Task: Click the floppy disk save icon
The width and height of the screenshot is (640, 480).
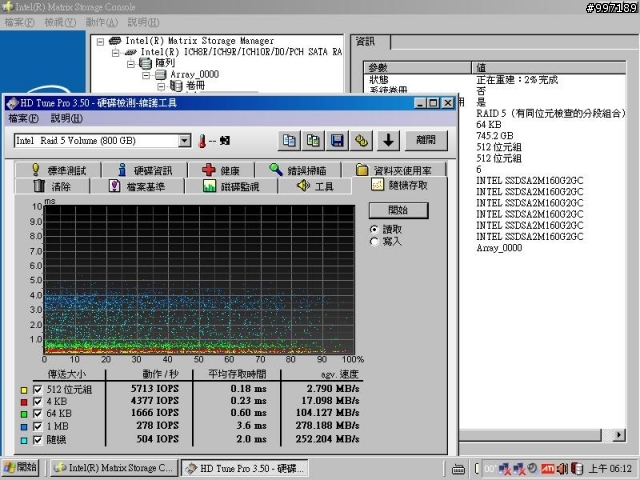Action: tap(337, 140)
